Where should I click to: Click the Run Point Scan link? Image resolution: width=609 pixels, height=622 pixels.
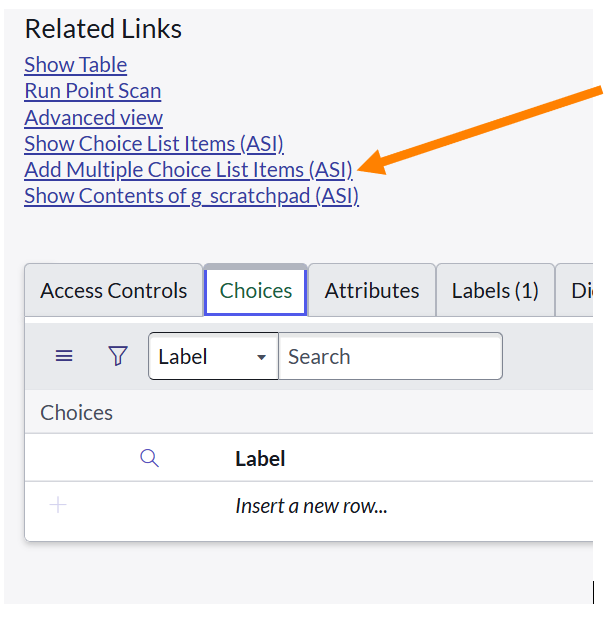pos(93,91)
